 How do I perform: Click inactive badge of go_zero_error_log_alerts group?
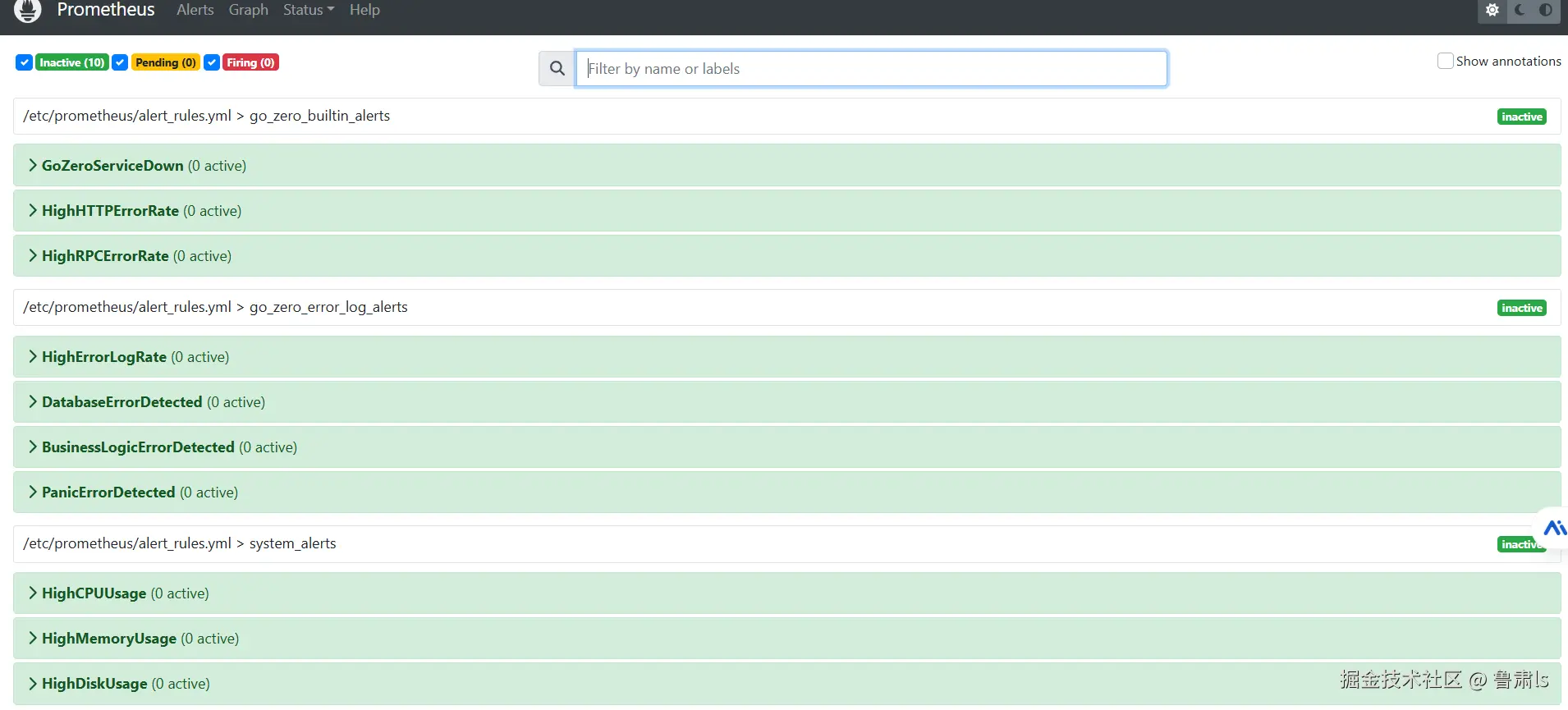click(1522, 308)
